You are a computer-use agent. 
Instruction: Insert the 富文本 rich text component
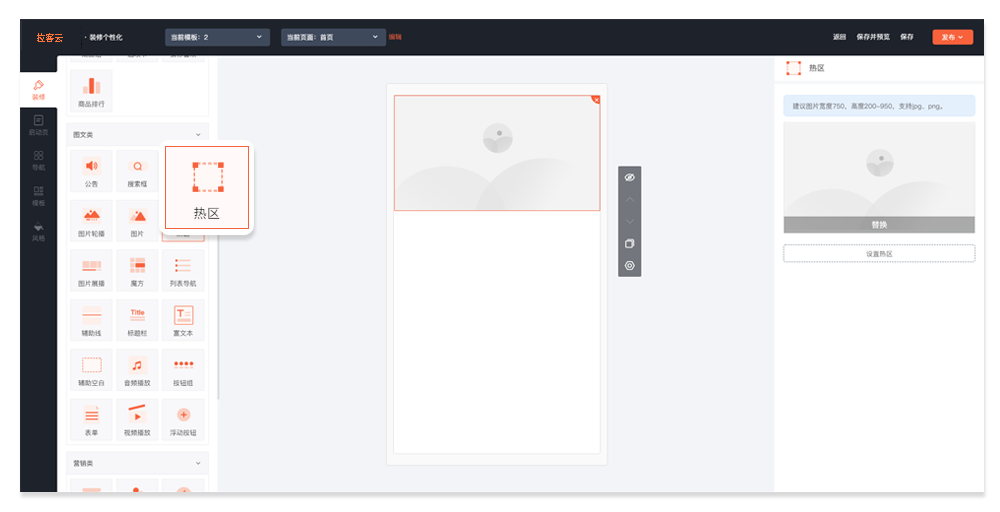click(183, 320)
